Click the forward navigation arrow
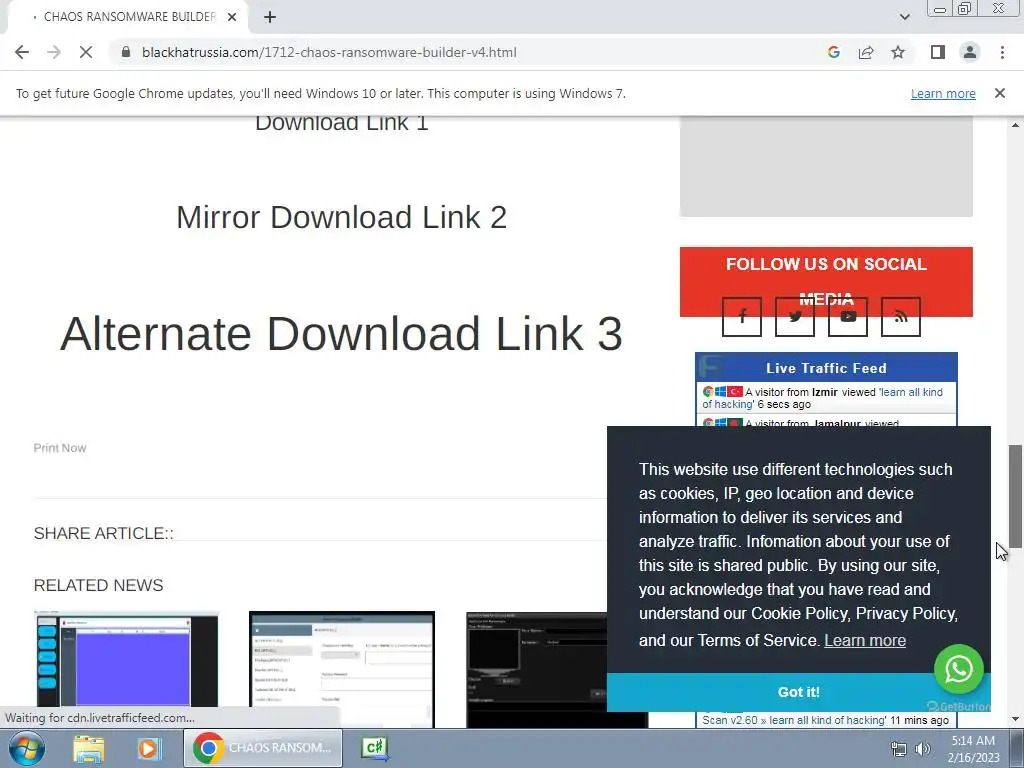The image size is (1024, 768). point(54,52)
